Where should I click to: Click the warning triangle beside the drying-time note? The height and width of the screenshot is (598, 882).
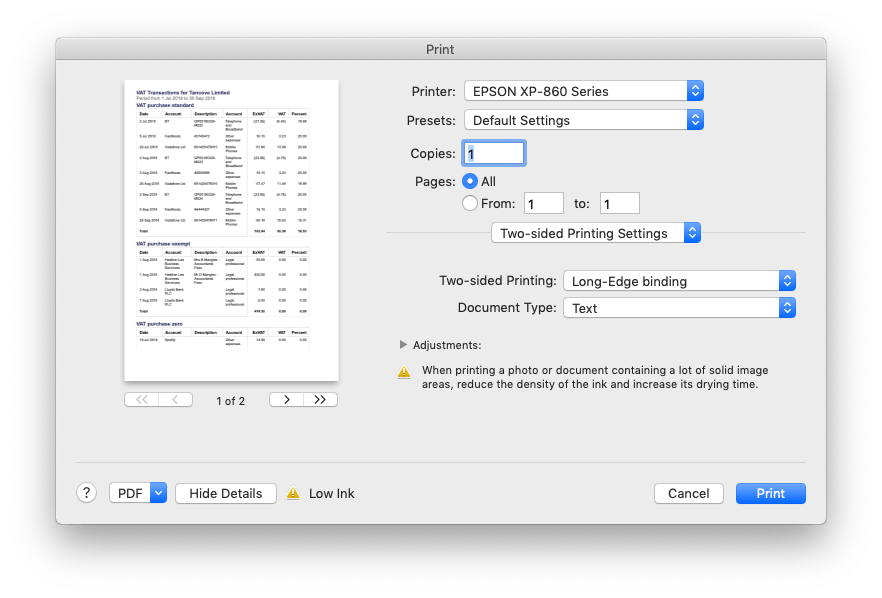click(404, 372)
